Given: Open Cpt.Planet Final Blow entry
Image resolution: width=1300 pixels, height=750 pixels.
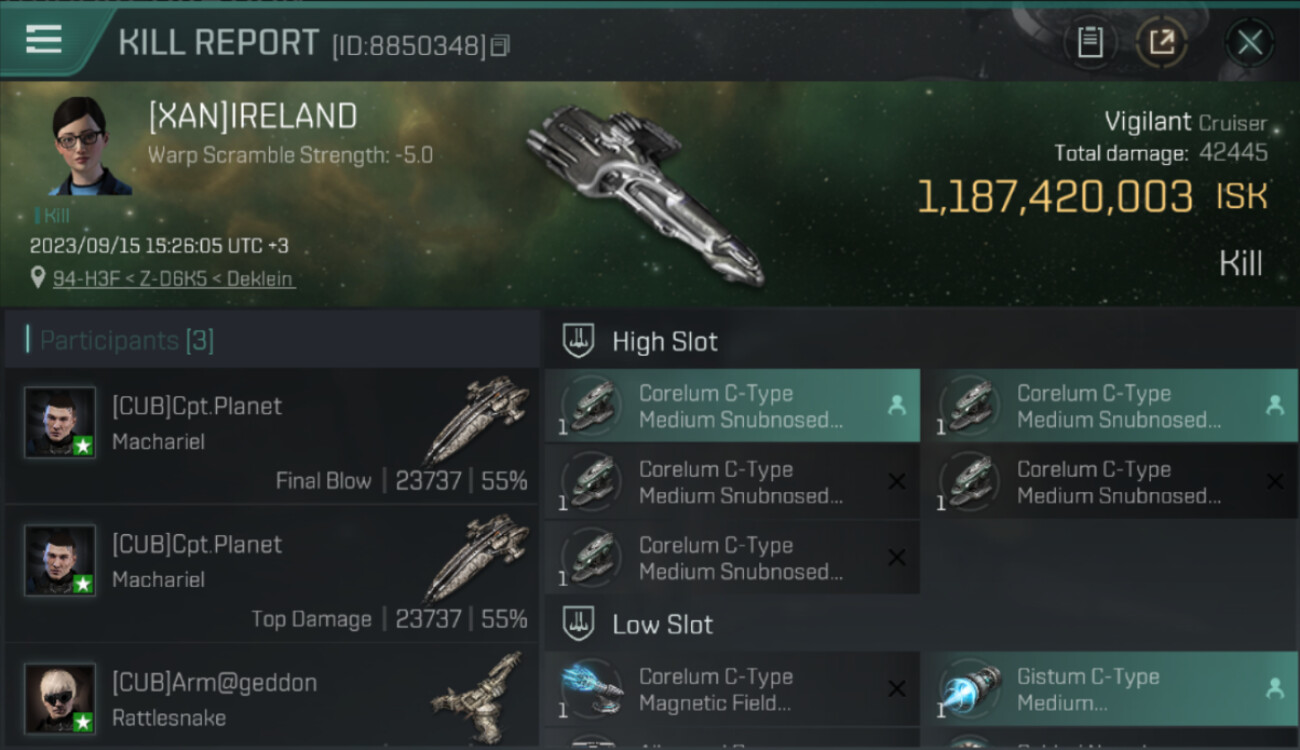Looking at the screenshot, I should pyautogui.click(x=272, y=437).
